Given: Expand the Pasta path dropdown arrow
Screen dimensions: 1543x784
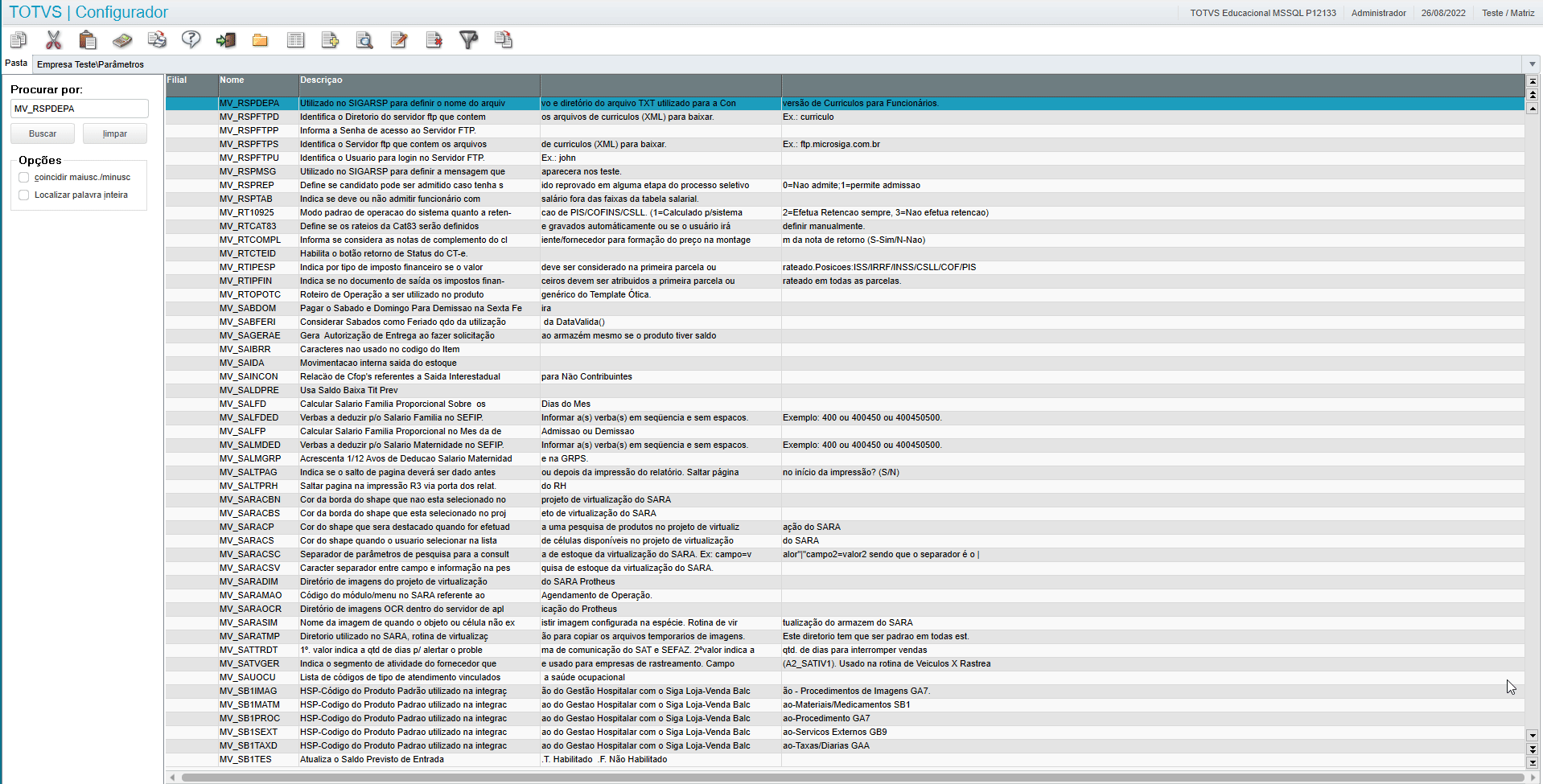Looking at the screenshot, I should [x=1531, y=64].
